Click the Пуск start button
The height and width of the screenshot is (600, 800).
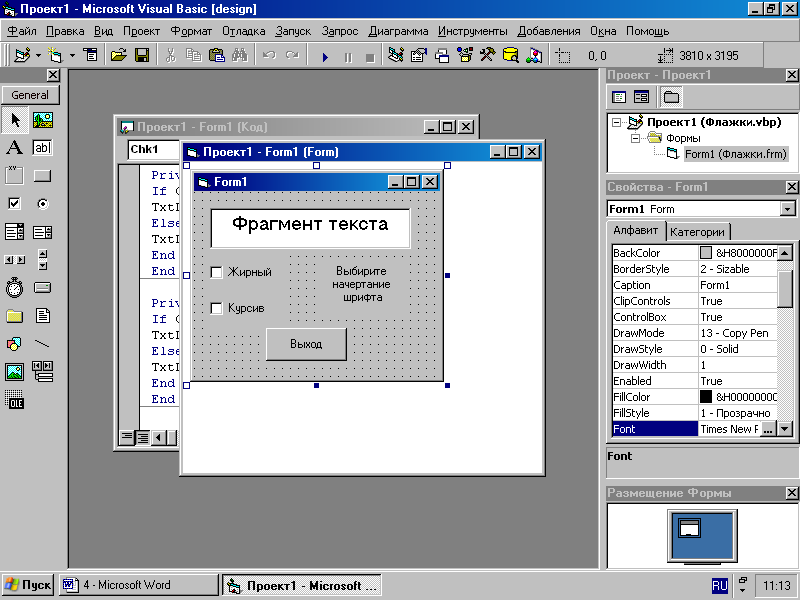(28, 585)
